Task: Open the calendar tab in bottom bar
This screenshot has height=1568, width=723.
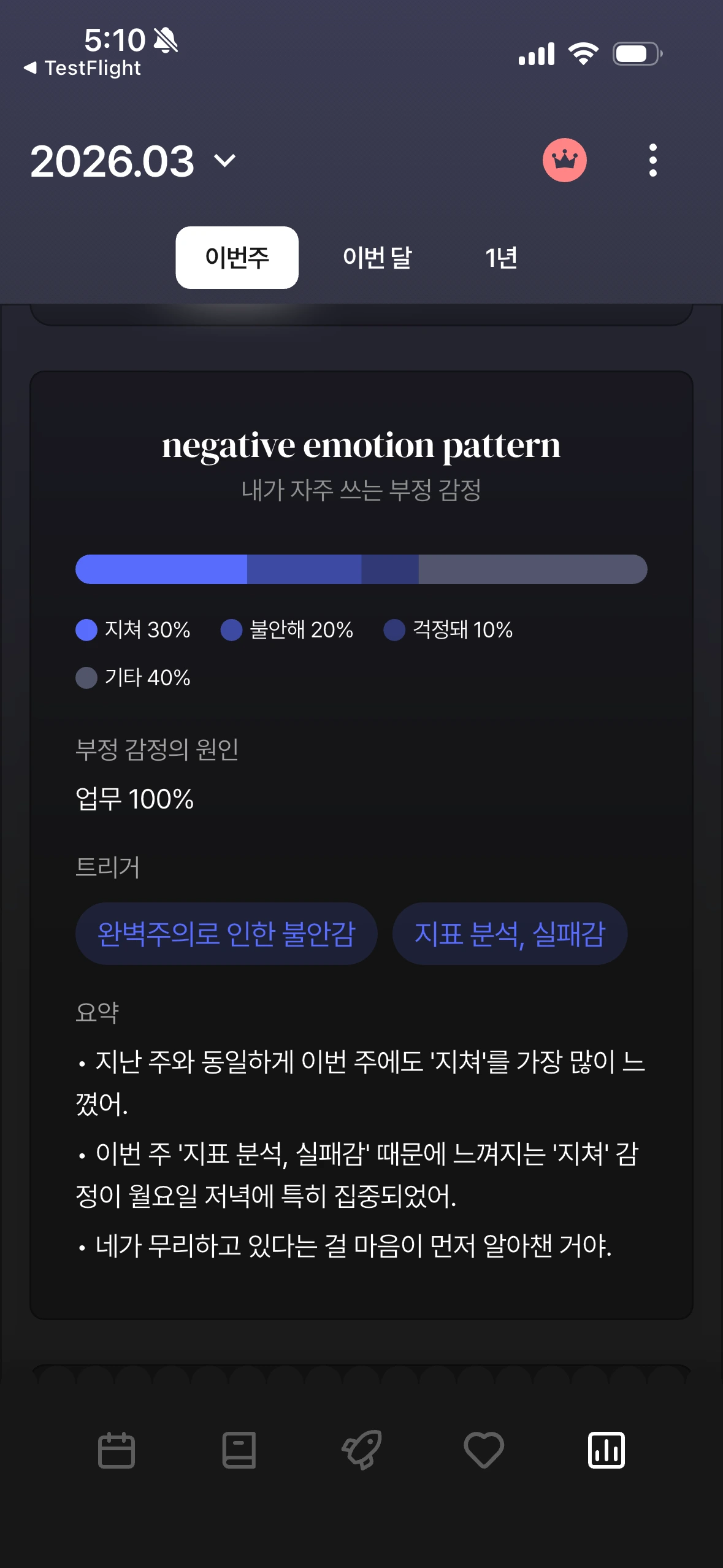Action: (x=117, y=1450)
